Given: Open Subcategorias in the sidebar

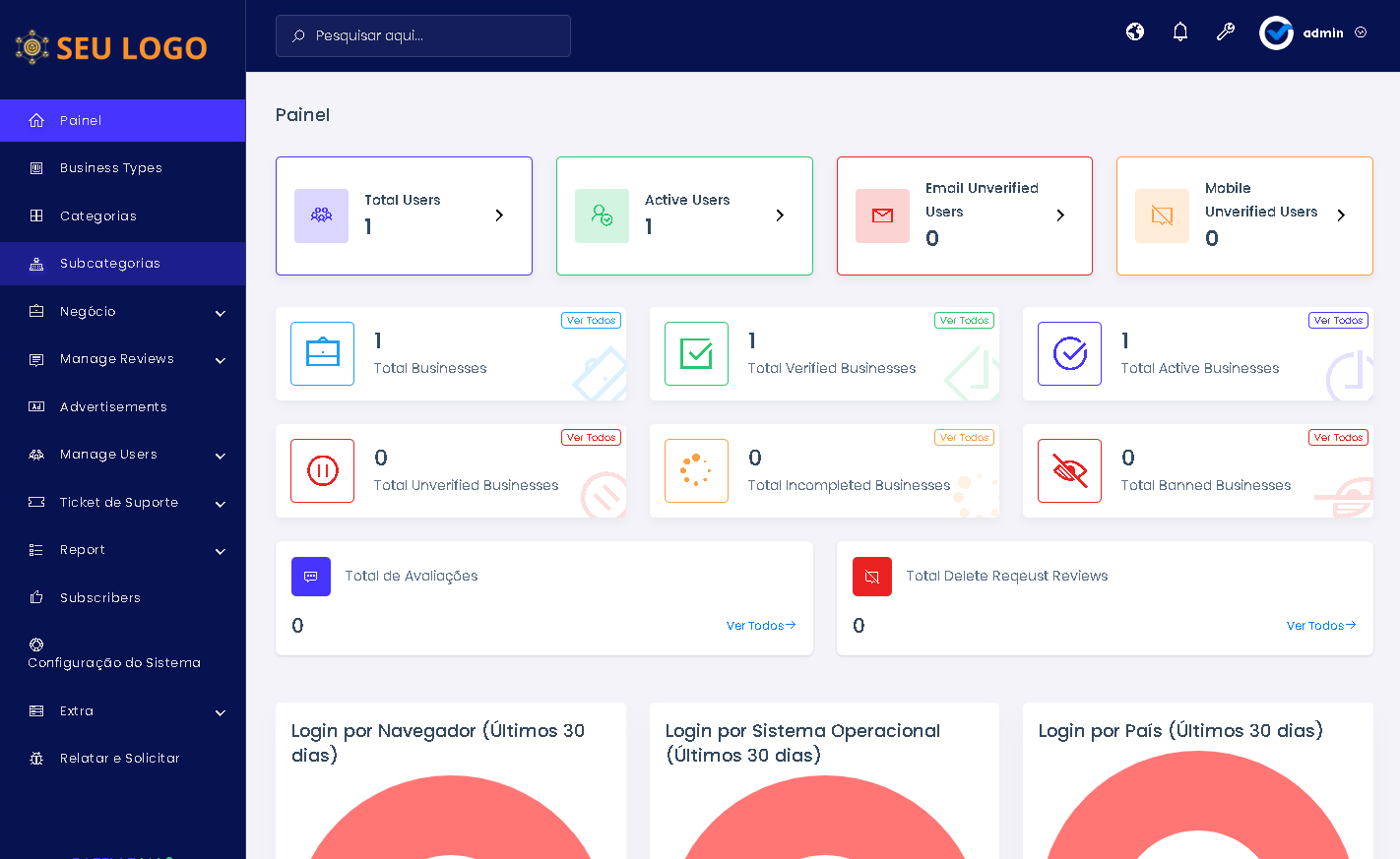Looking at the screenshot, I should coord(109,264).
